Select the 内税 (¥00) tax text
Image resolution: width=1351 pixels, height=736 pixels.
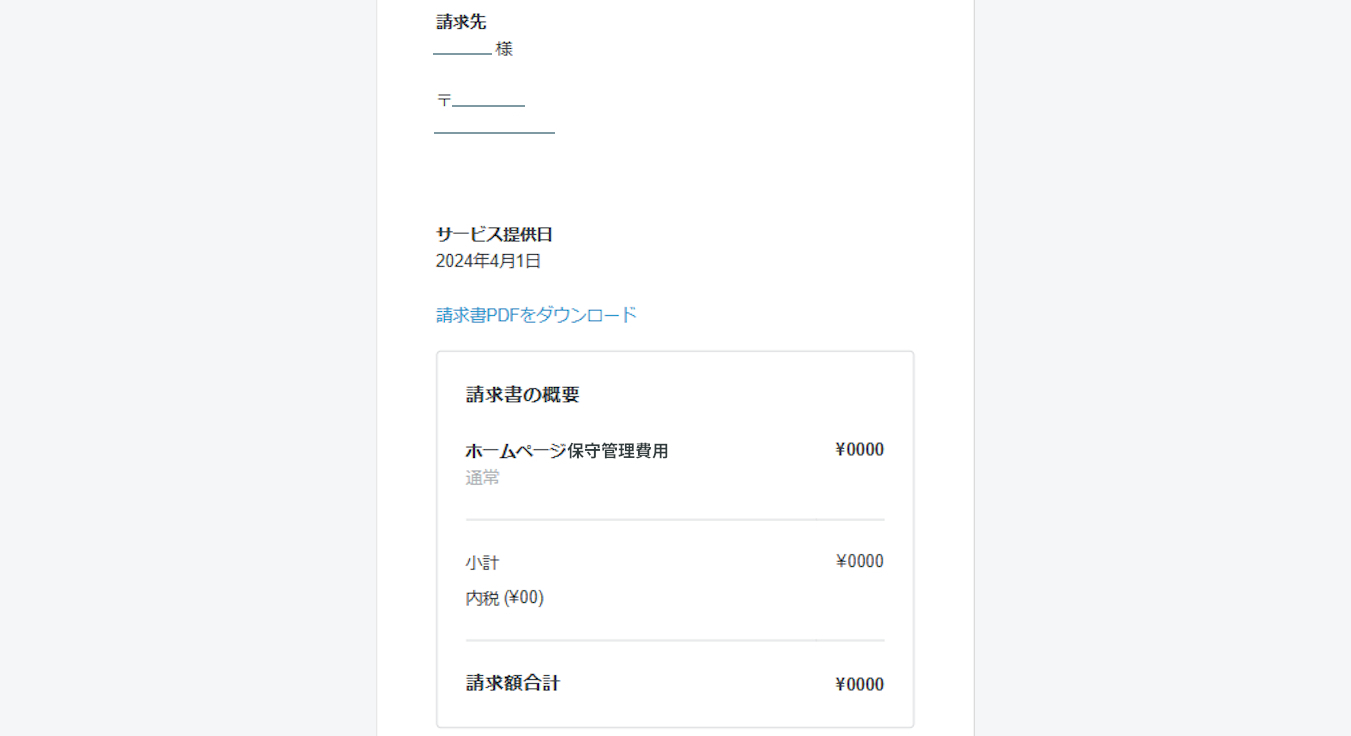coord(503,597)
